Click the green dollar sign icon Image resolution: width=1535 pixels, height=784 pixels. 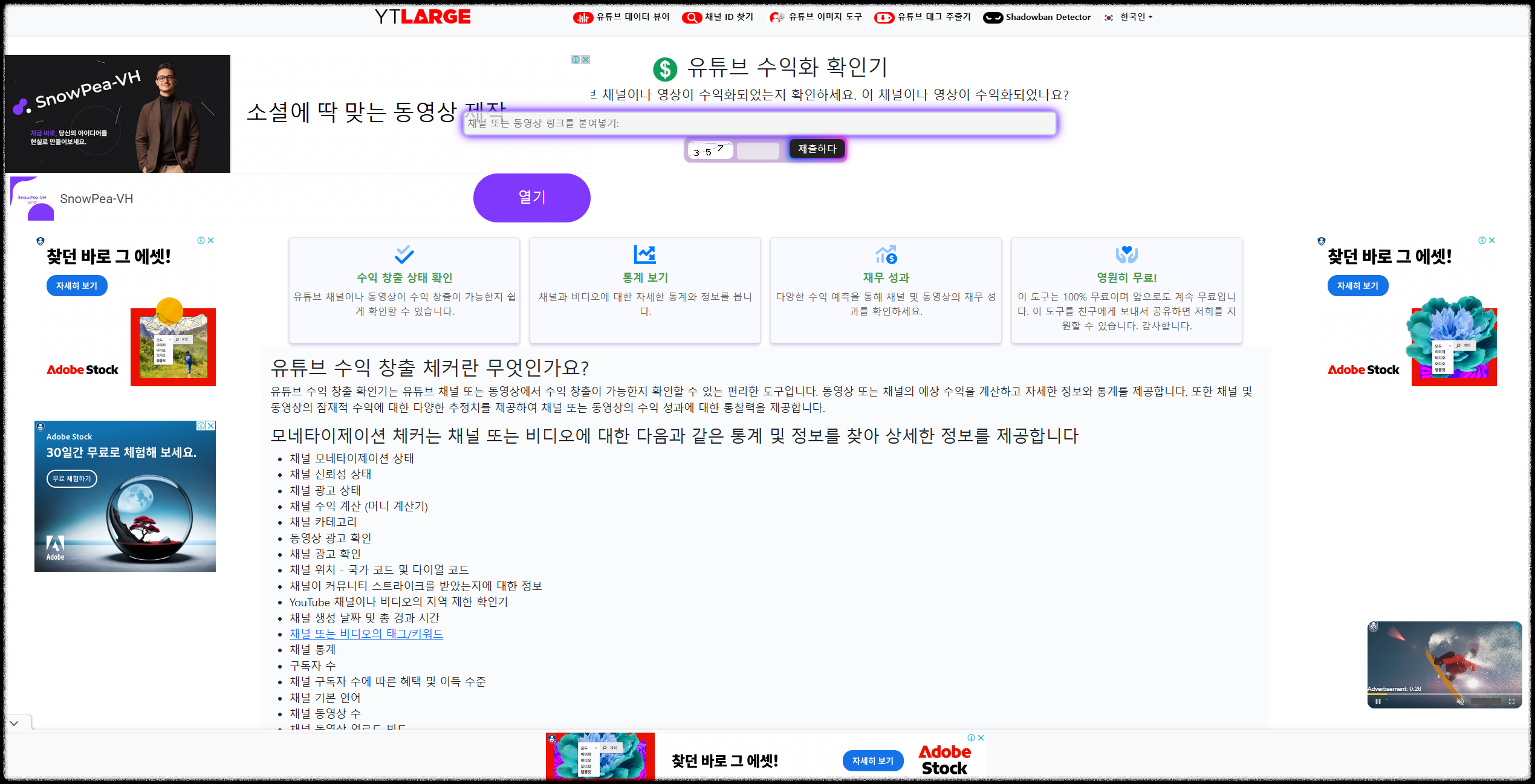[x=664, y=69]
